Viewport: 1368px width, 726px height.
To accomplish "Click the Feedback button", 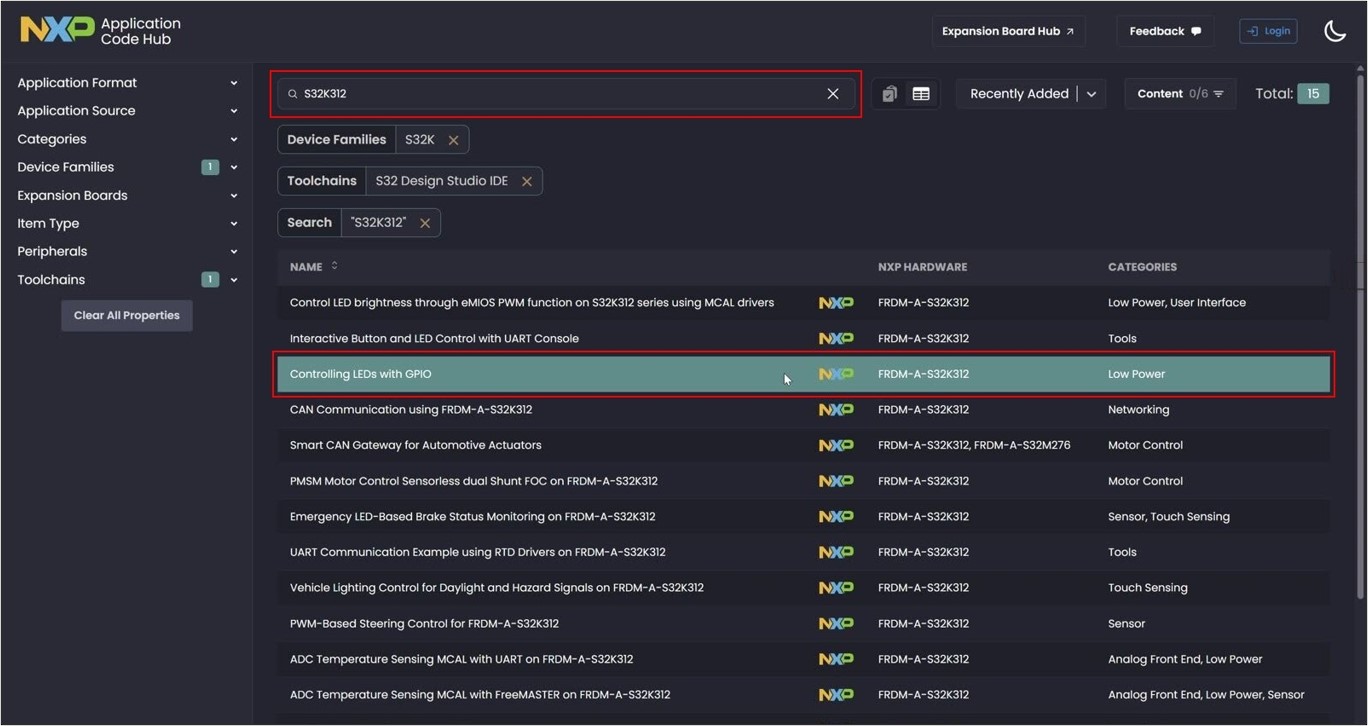I will tap(1165, 31).
